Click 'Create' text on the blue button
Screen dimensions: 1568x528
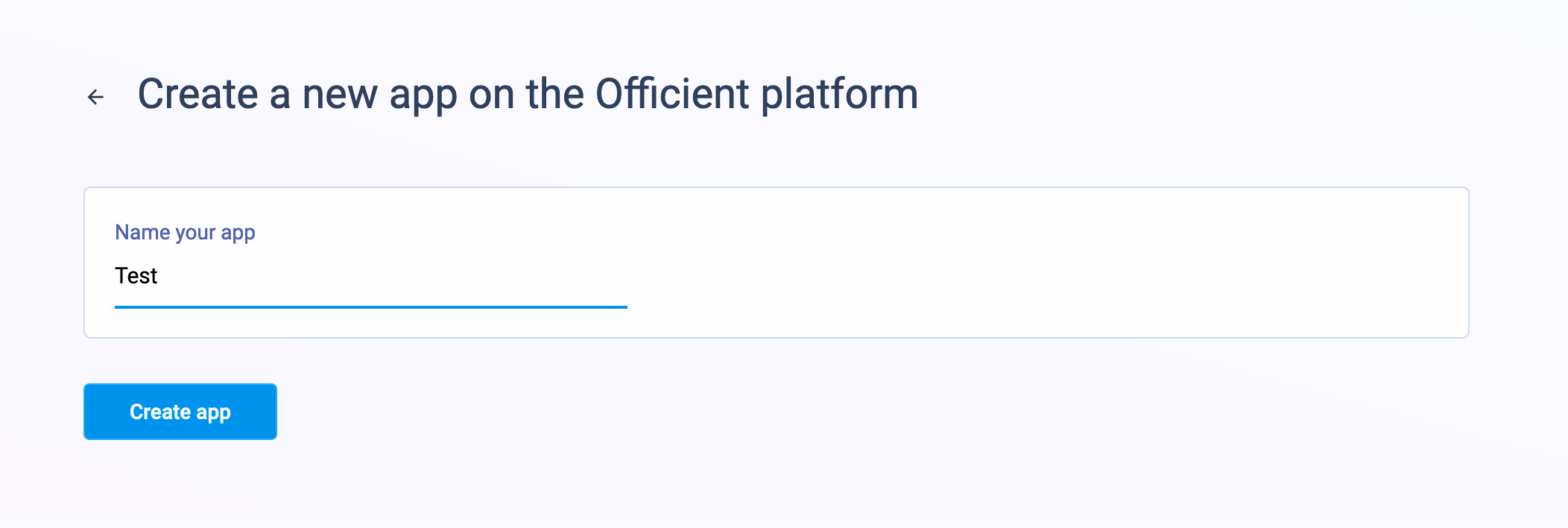159,412
